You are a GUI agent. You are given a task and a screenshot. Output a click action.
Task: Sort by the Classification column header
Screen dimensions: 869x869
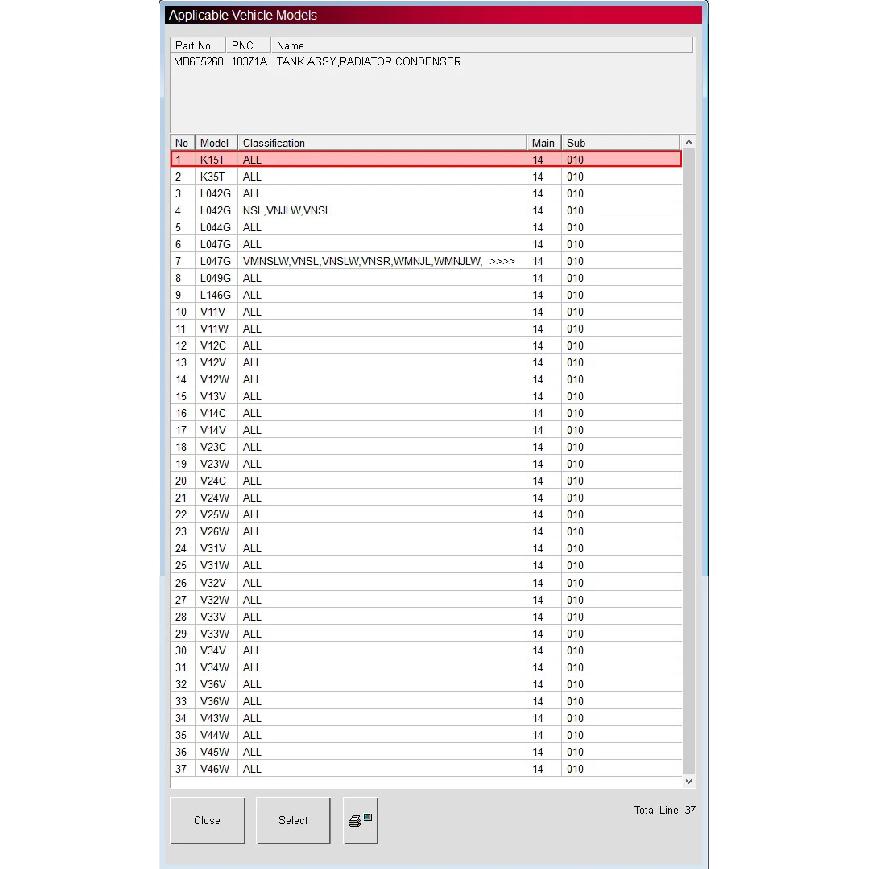(x=382, y=143)
